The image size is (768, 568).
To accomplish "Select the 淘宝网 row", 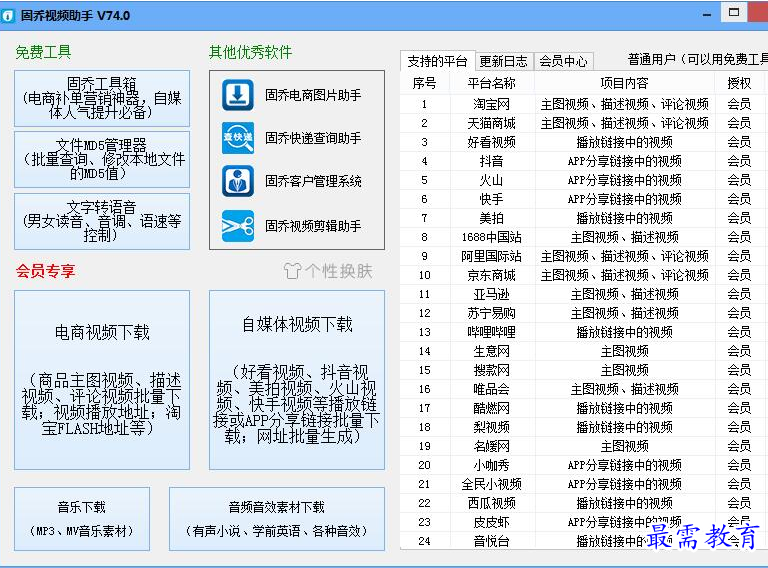I will [583, 104].
